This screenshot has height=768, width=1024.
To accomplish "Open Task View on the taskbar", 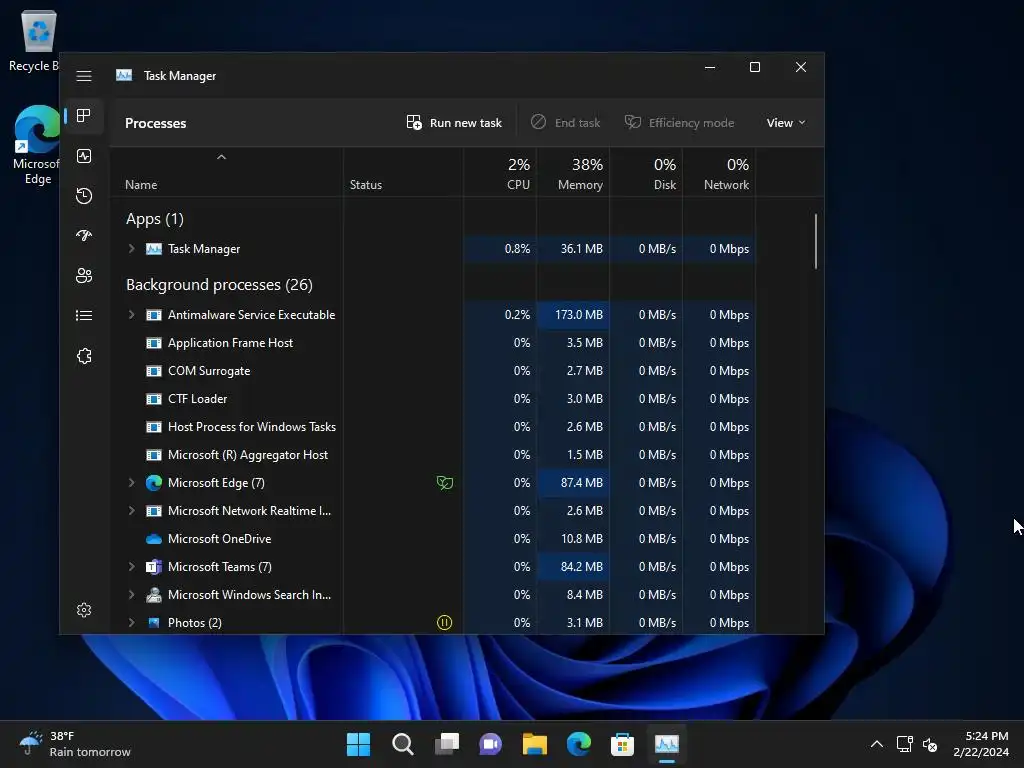I will coord(447,744).
